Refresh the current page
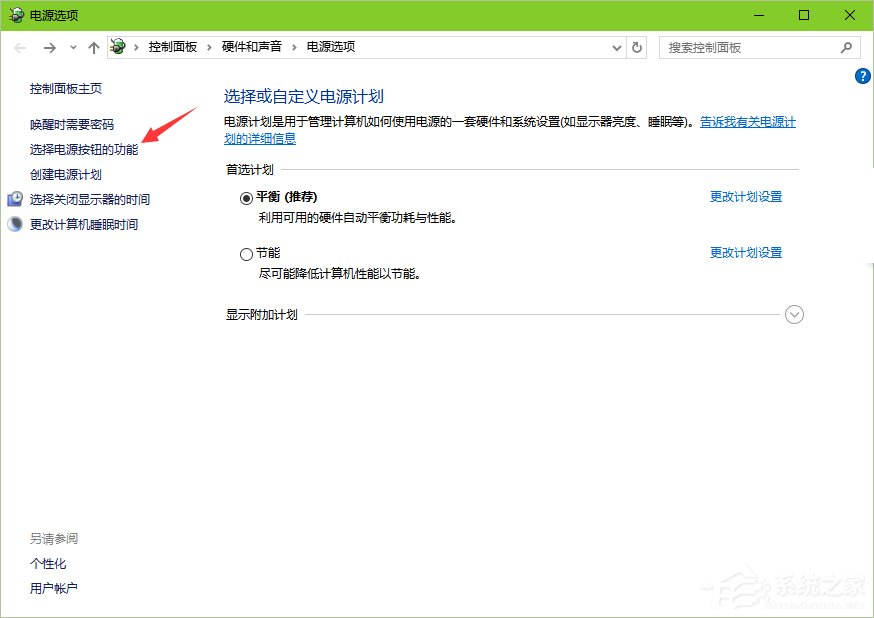The height and width of the screenshot is (618, 874). [x=637, y=46]
